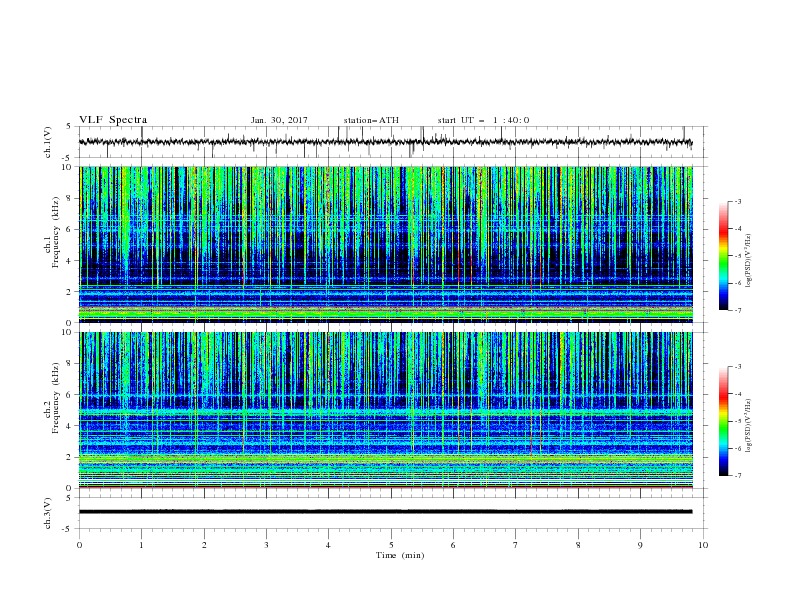792x612 pixels.
Task: Click the "-3" tick on the ch.1 colorbar
Action: coord(737,201)
